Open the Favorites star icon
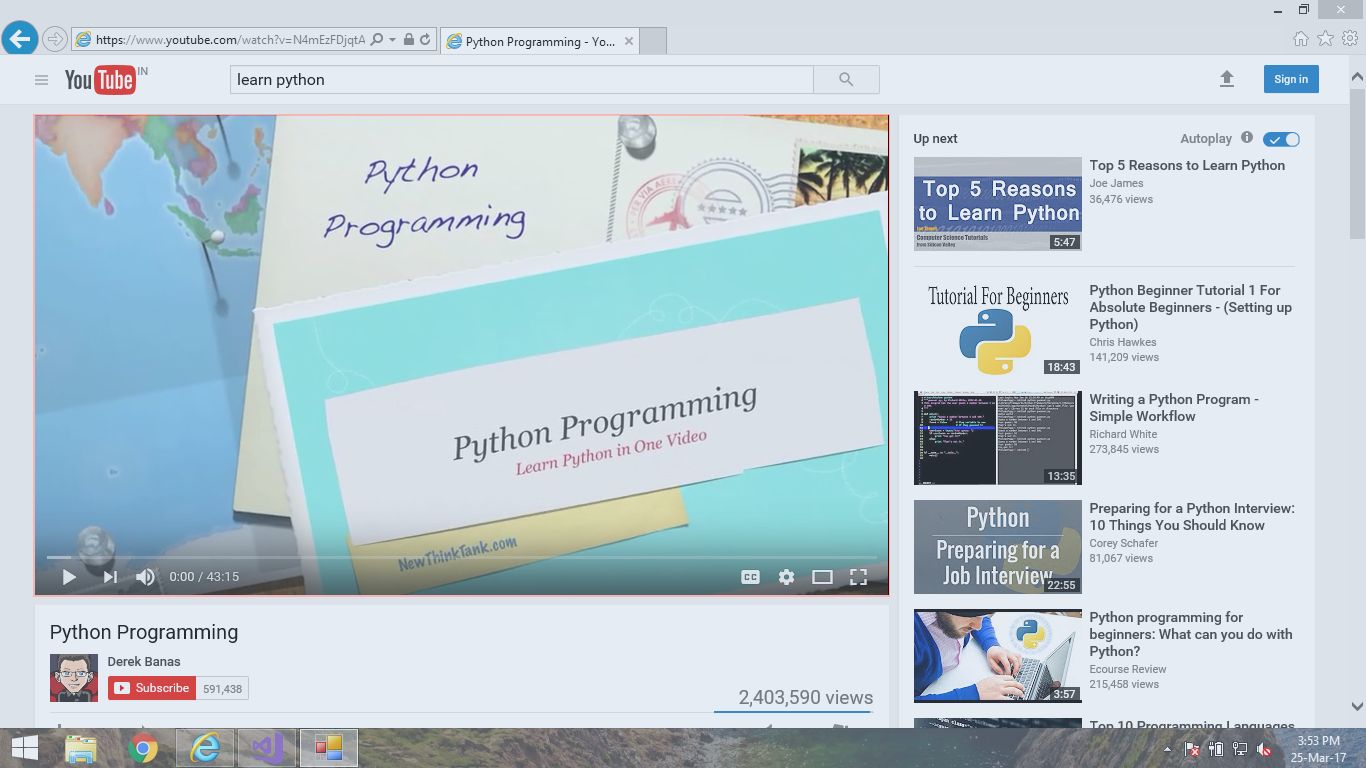Viewport: 1366px width, 768px height. click(x=1325, y=39)
